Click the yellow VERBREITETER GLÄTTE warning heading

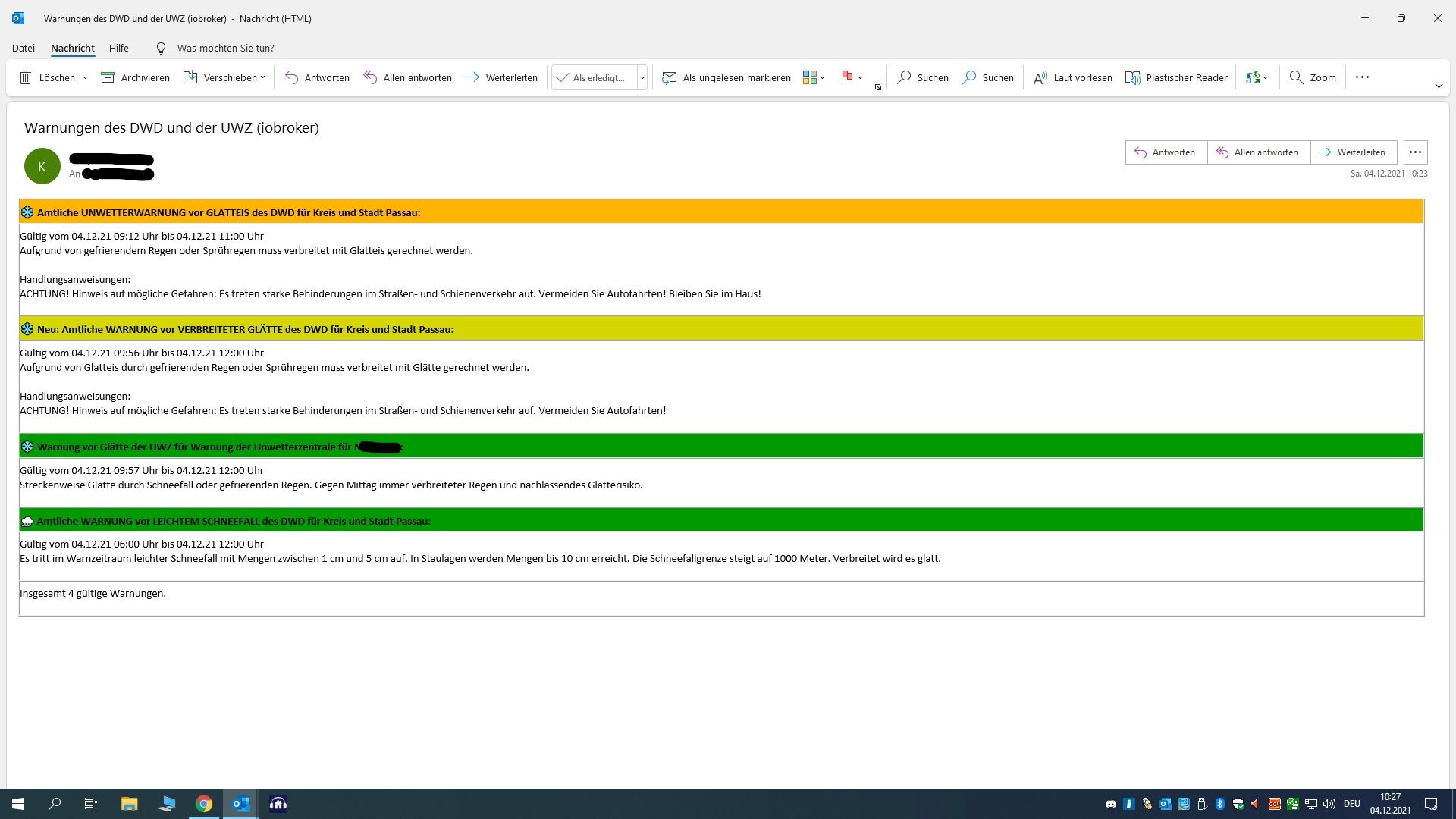pos(245,329)
